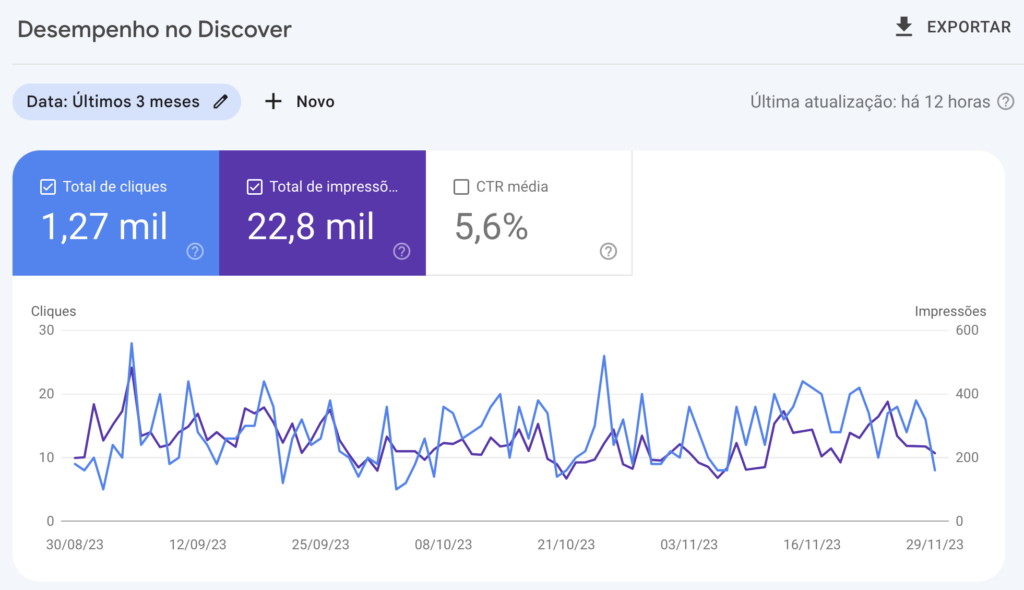Click the 22,8 mil impressions value
1024x590 pixels.
click(311, 227)
